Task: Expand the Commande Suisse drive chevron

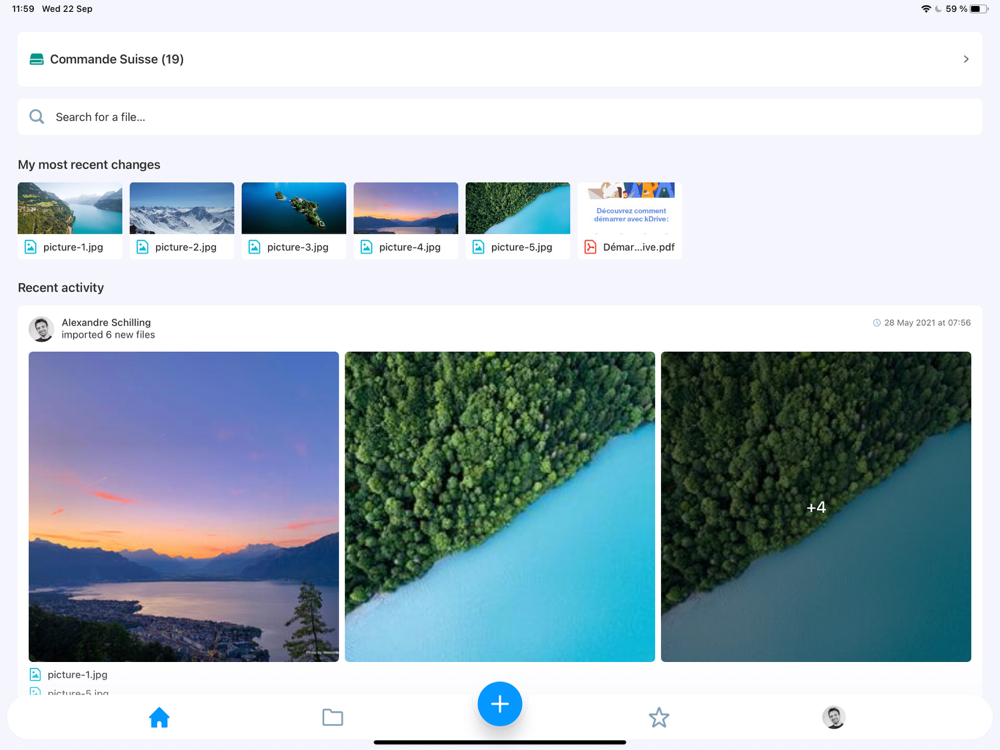Action: pos(966,59)
